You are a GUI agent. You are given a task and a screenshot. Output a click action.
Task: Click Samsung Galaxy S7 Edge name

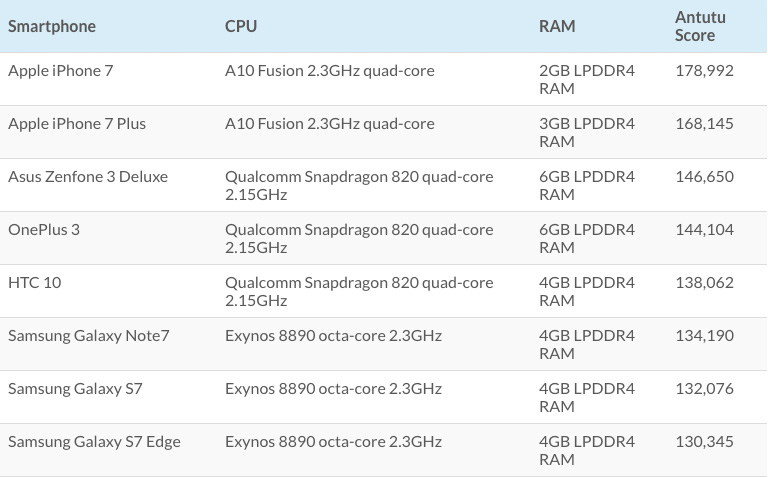(94, 442)
